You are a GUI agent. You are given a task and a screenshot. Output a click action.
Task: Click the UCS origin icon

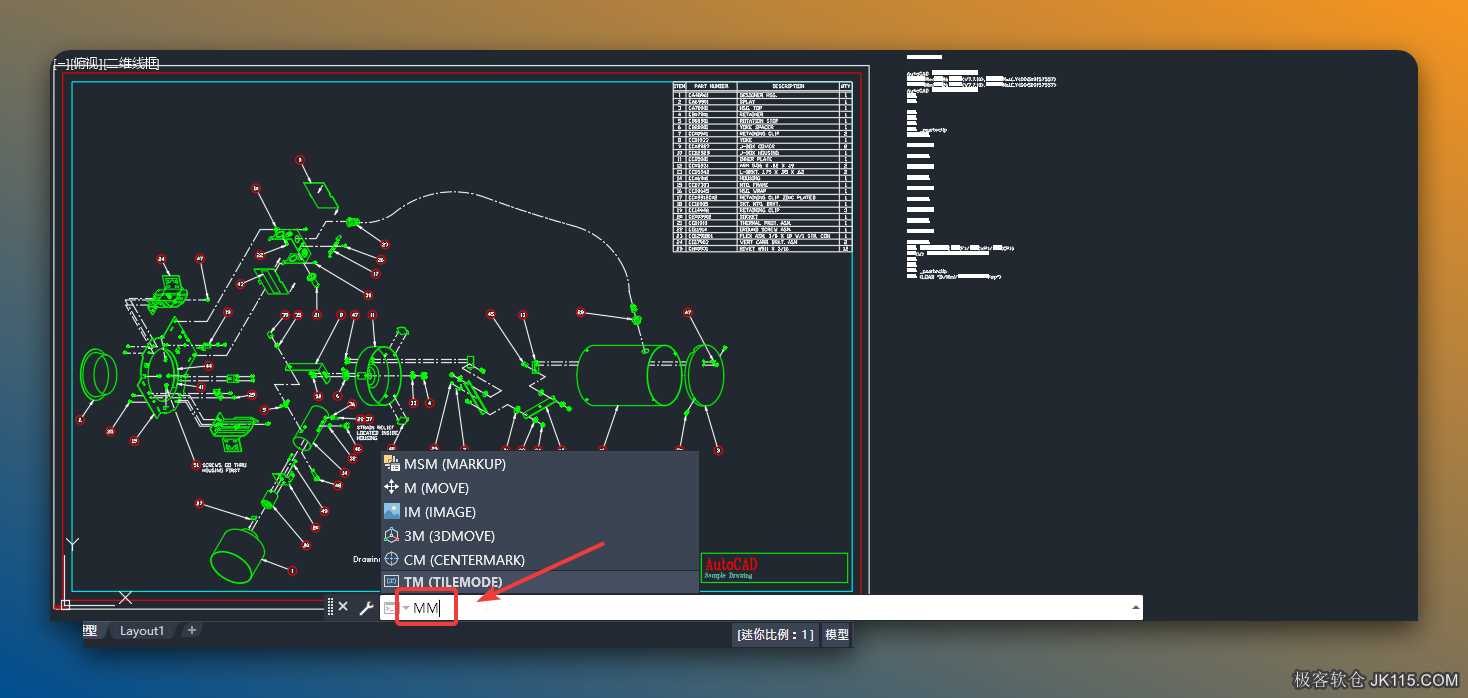(x=66, y=604)
